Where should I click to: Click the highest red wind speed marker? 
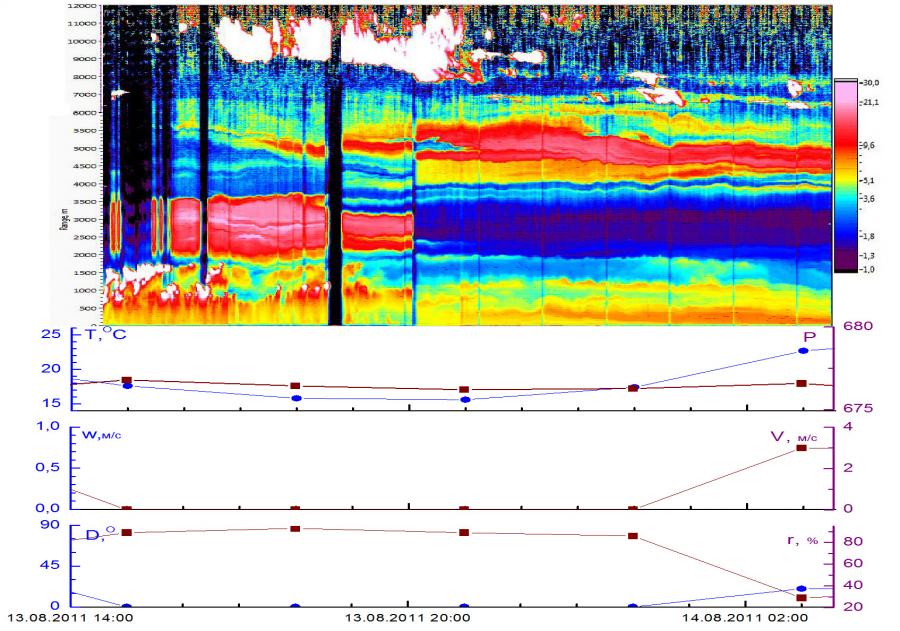803,448
